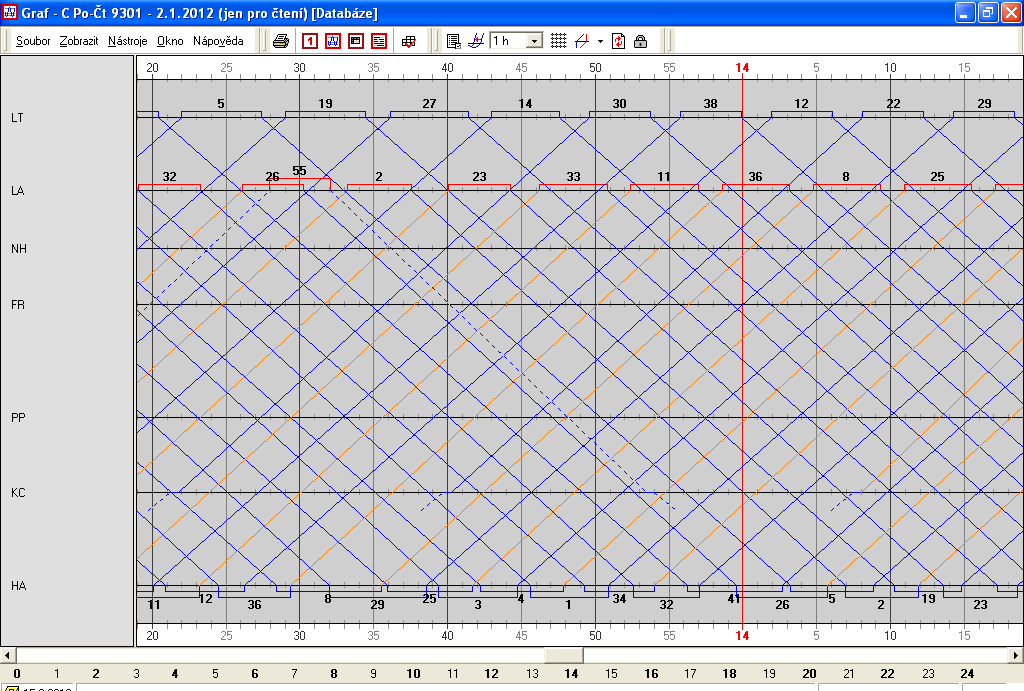This screenshot has width=1024, height=691.
Task: Click the red-framed number 1 toolbar icon
Action: coord(310,41)
